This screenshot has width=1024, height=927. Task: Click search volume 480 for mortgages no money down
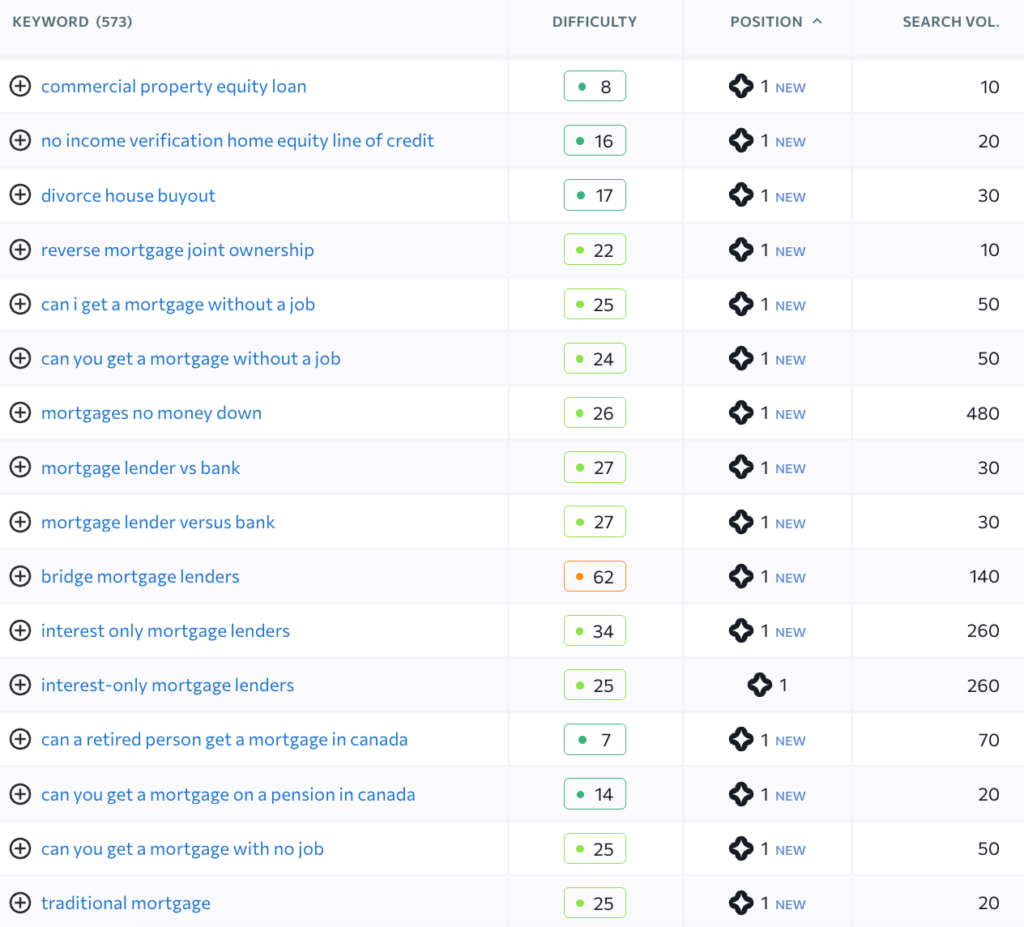pyautogui.click(x=983, y=414)
